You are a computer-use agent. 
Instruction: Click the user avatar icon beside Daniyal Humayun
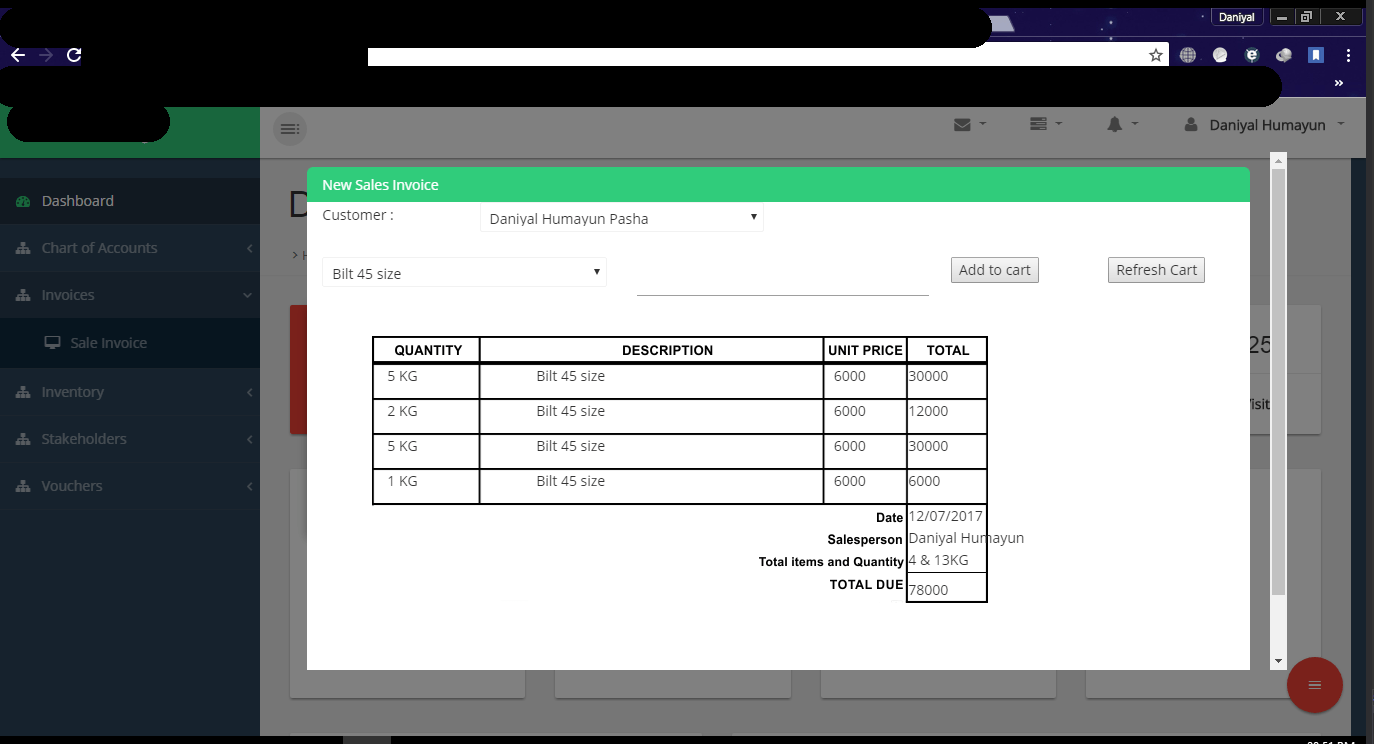point(1190,125)
